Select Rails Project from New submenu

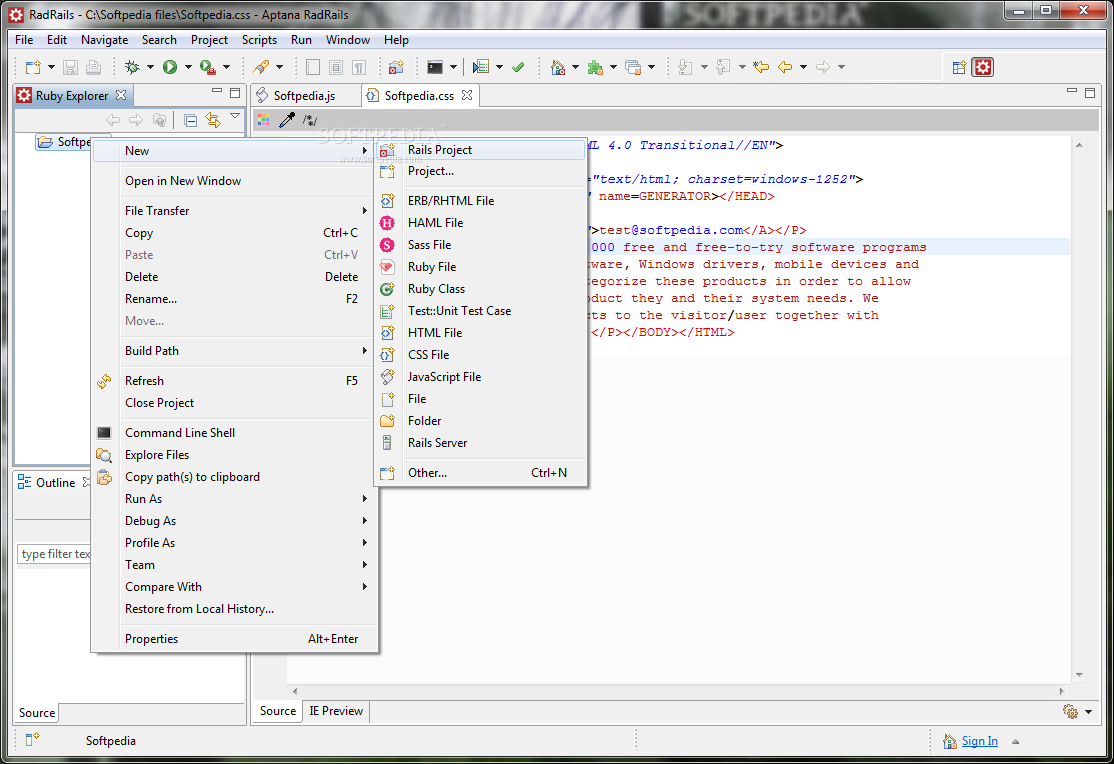[x=480, y=150]
